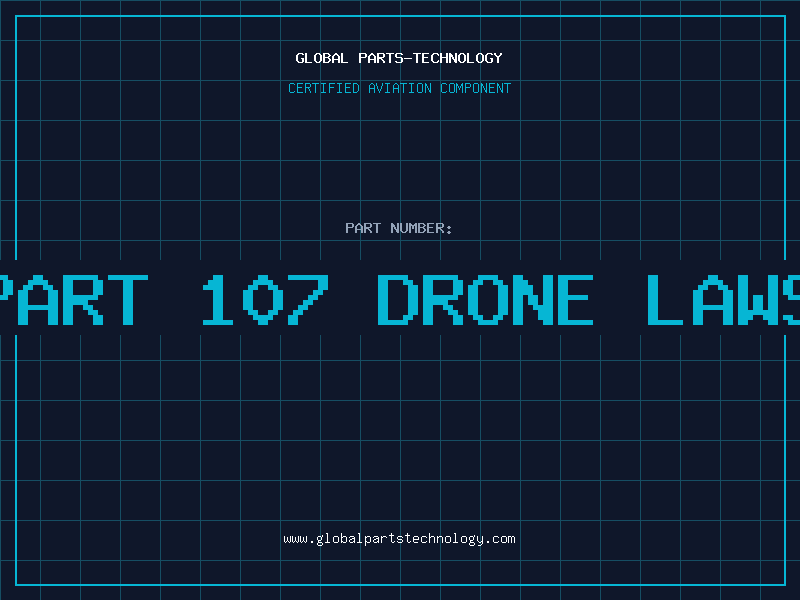Click the word NUMBER: in the label
The image size is (800, 600).
click(421, 228)
